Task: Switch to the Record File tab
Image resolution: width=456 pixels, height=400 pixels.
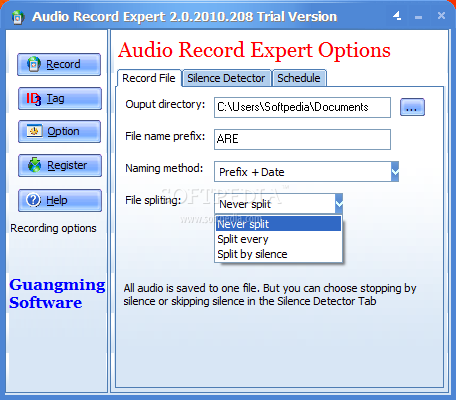Action: 149,78
